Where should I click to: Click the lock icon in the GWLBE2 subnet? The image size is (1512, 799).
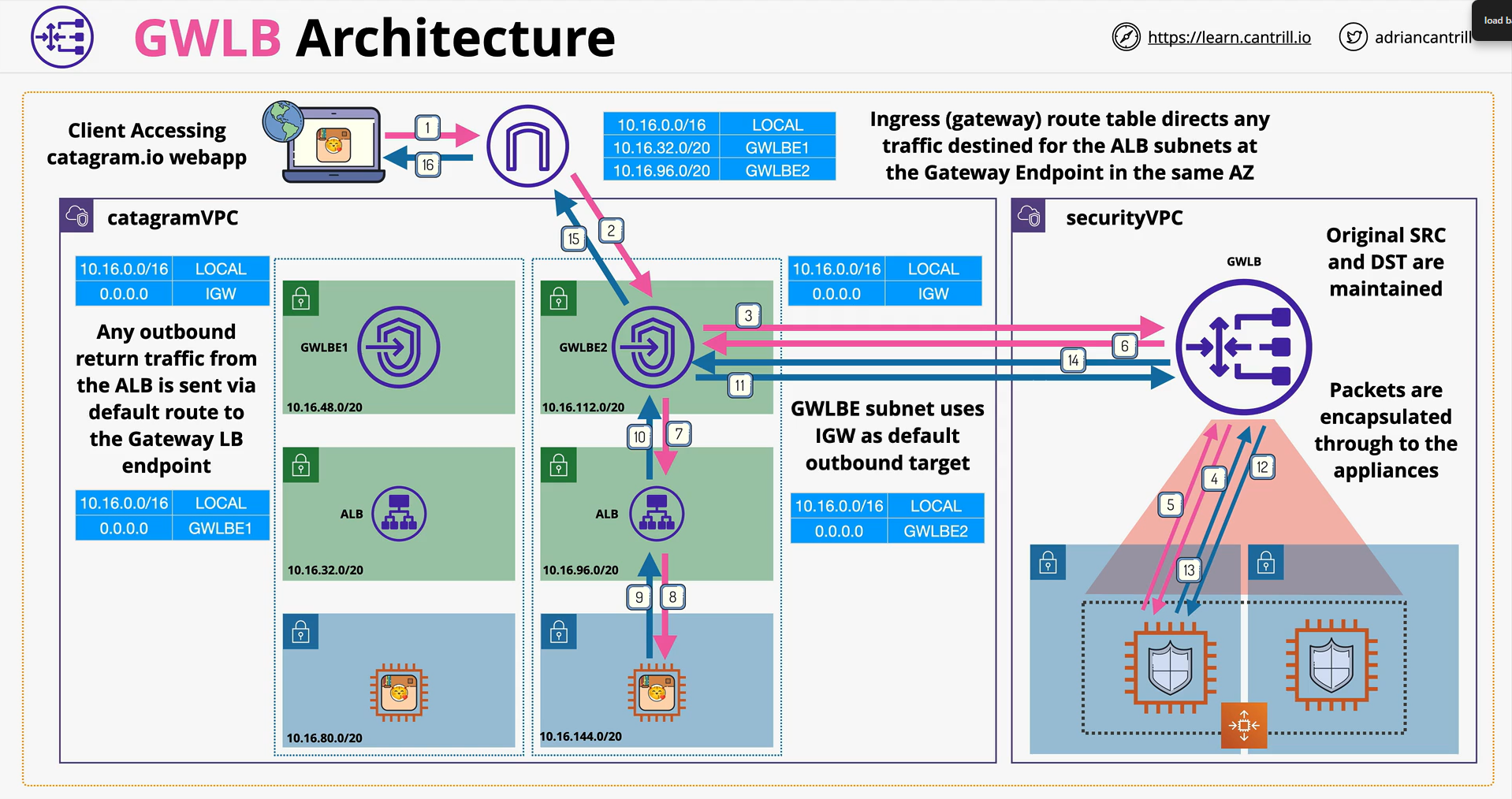[559, 299]
